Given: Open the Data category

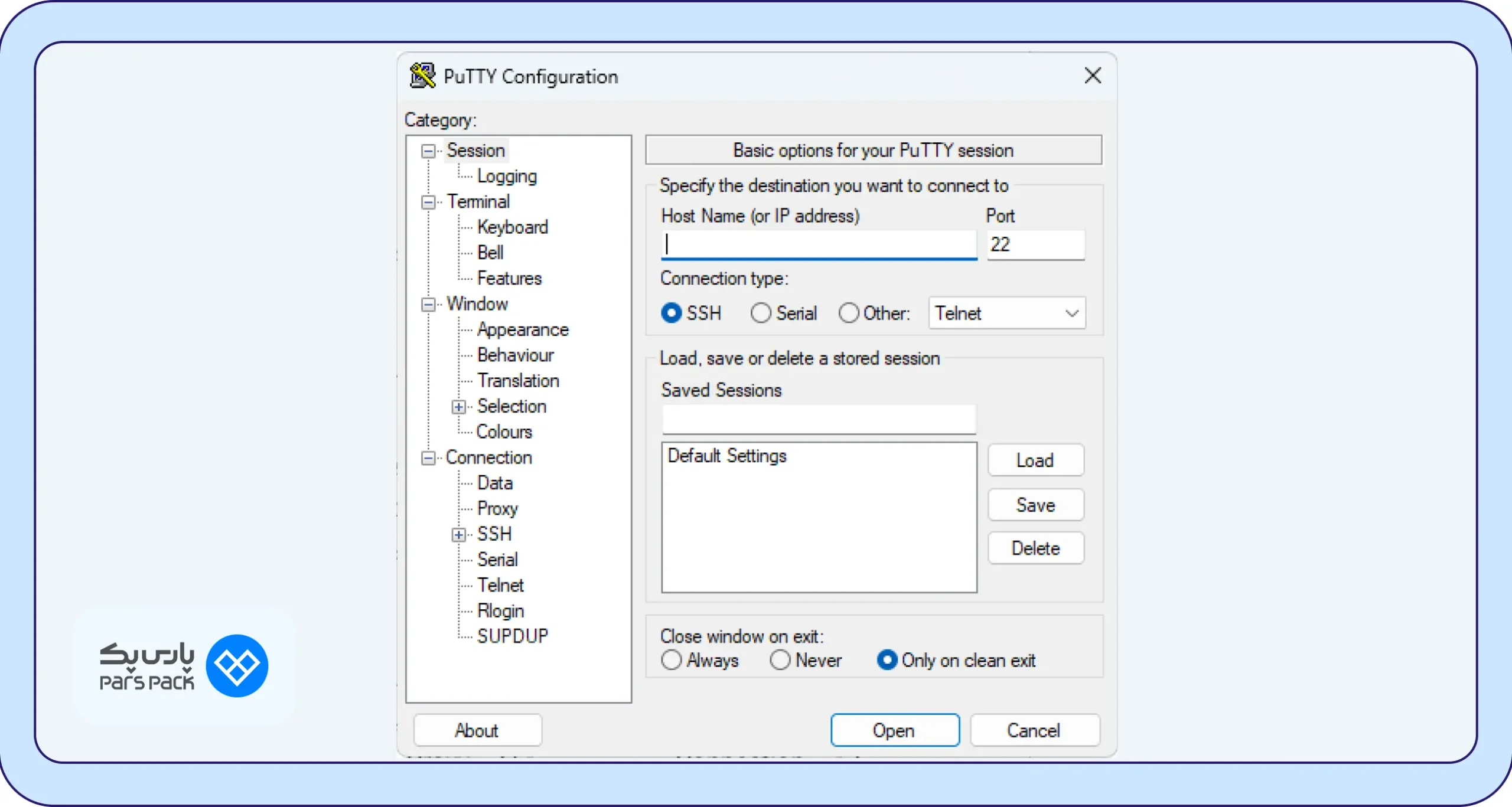Looking at the screenshot, I should [x=495, y=483].
